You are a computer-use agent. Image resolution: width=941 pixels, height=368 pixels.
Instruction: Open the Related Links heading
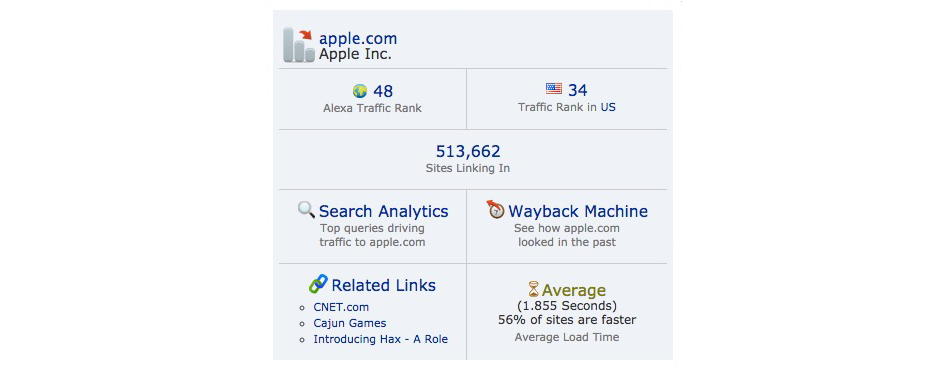coord(383,285)
